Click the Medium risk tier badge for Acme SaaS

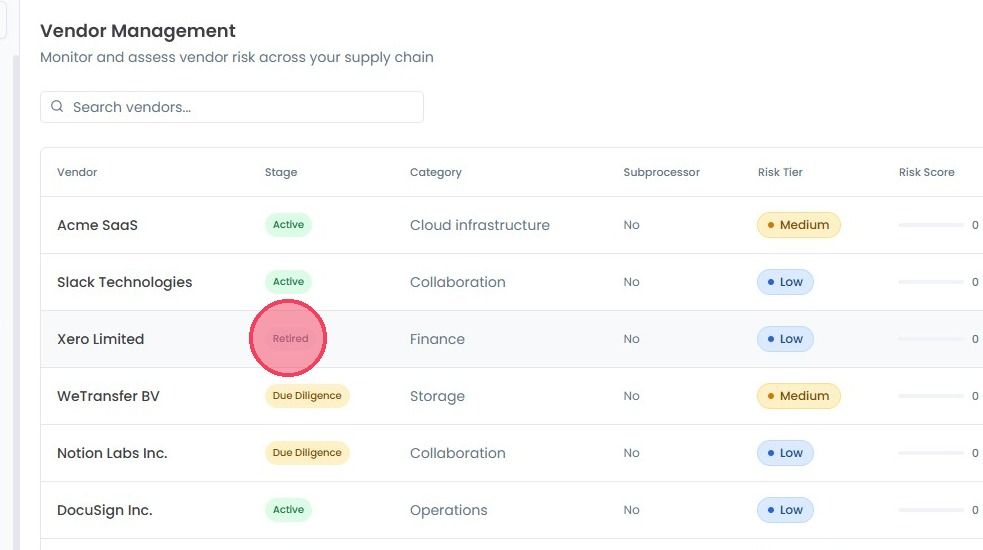coord(799,225)
